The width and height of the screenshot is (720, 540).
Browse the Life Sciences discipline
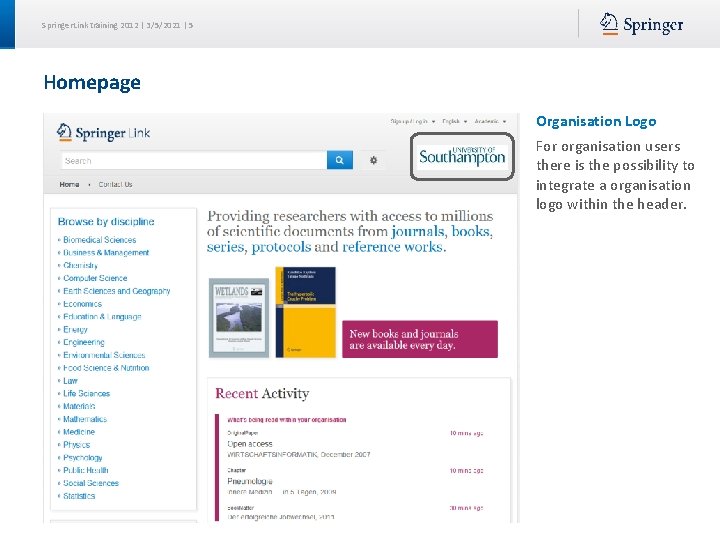click(x=87, y=394)
